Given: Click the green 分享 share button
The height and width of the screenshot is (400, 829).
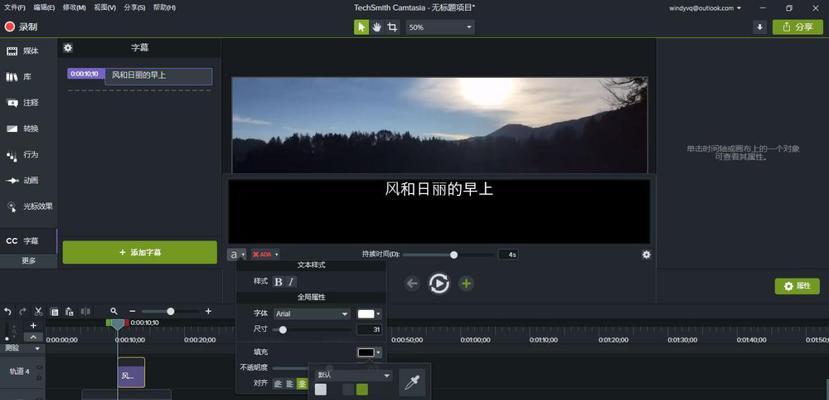Looking at the screenshot, I should pyautogui.click(x=797, y=27).
